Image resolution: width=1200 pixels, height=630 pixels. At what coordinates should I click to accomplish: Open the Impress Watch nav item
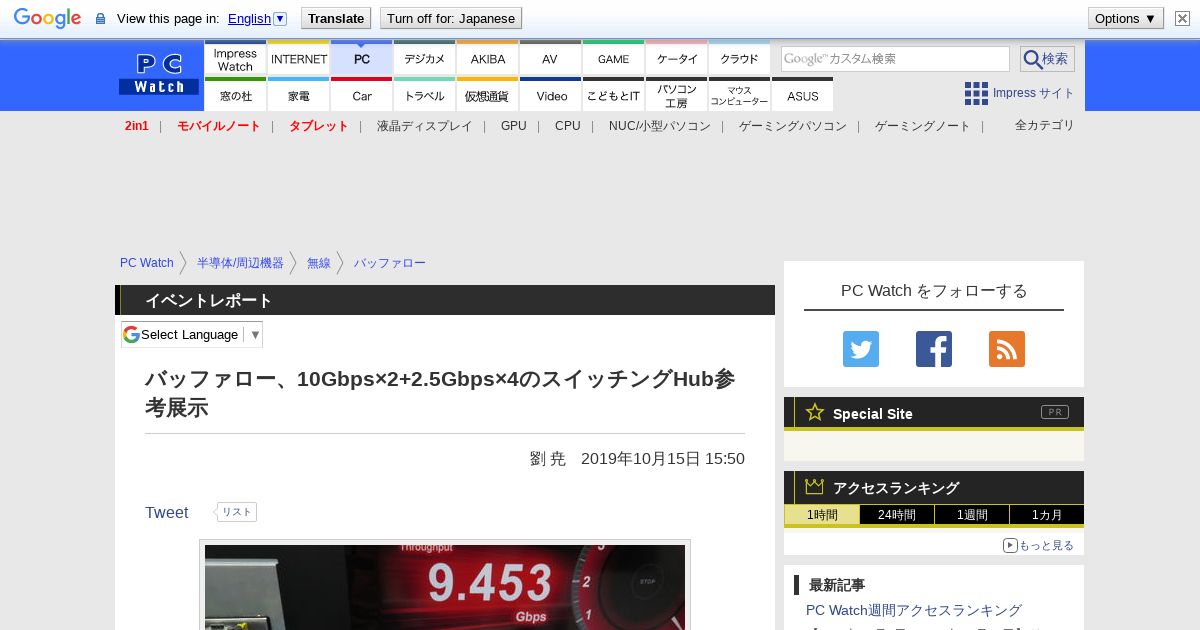[235, 60]
